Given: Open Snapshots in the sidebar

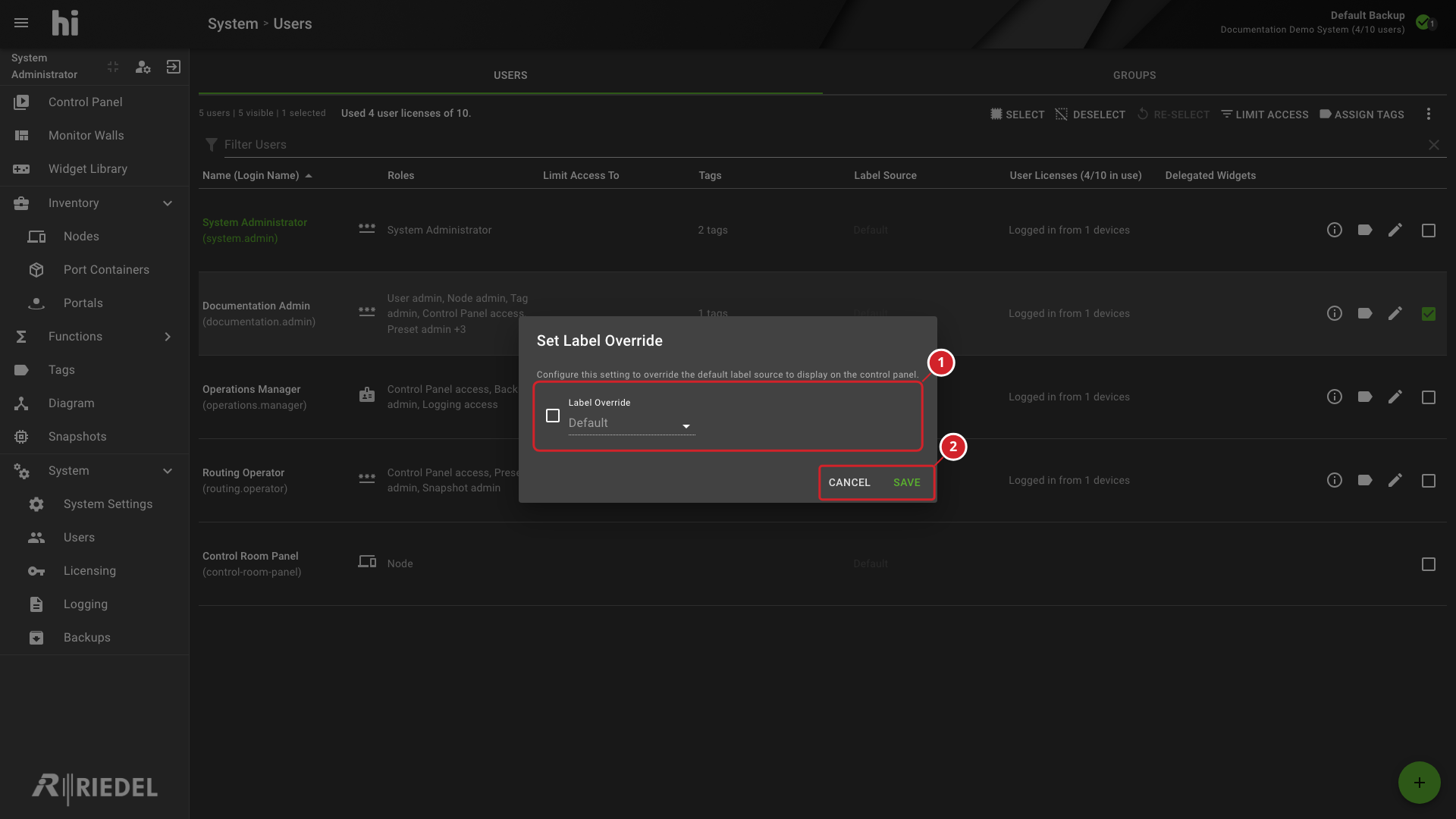Looking at the screenshot, I should coord(94,437).
